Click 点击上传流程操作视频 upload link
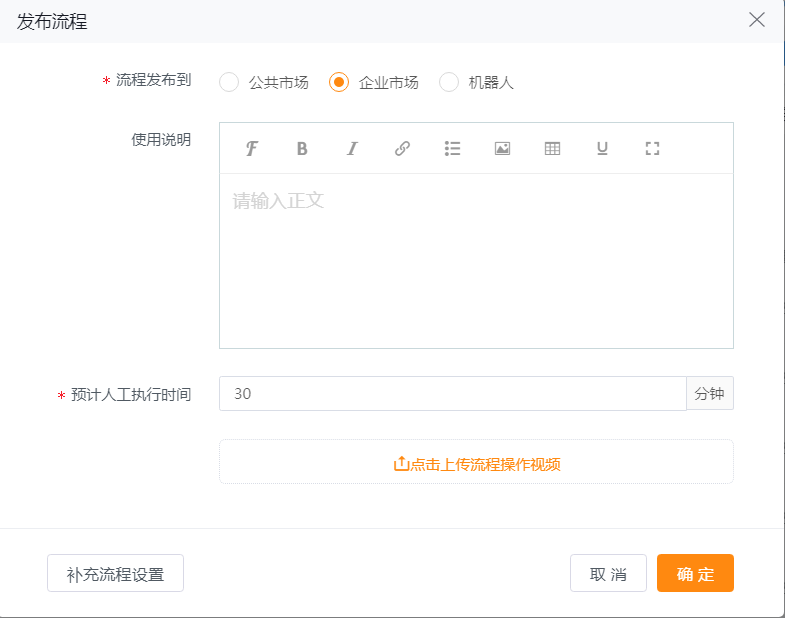The image size is (785, 618). click(476, 464)
